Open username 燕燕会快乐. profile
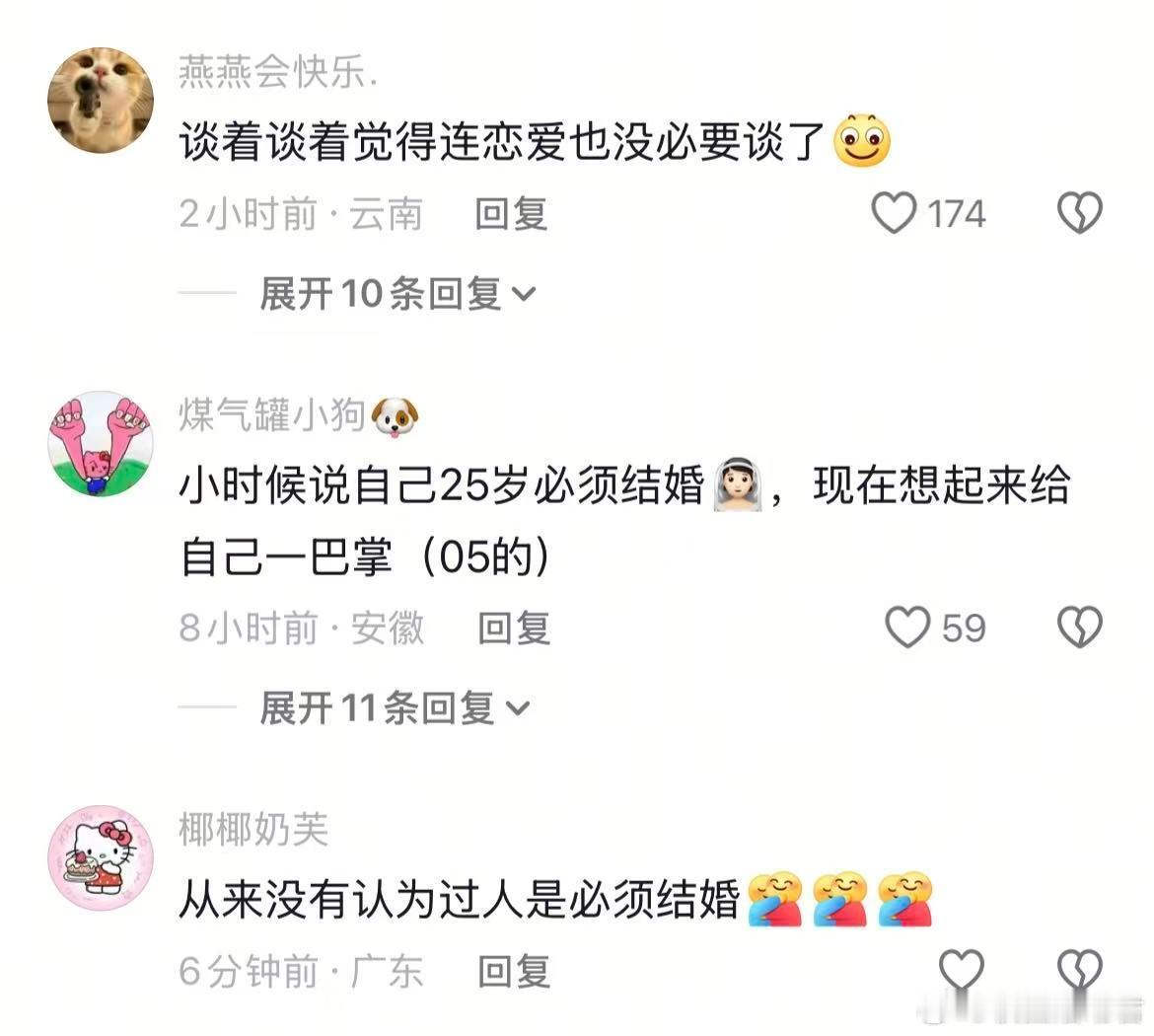Image resolution: width=1154 pixels, height=1036 pixels. point(278,72)
